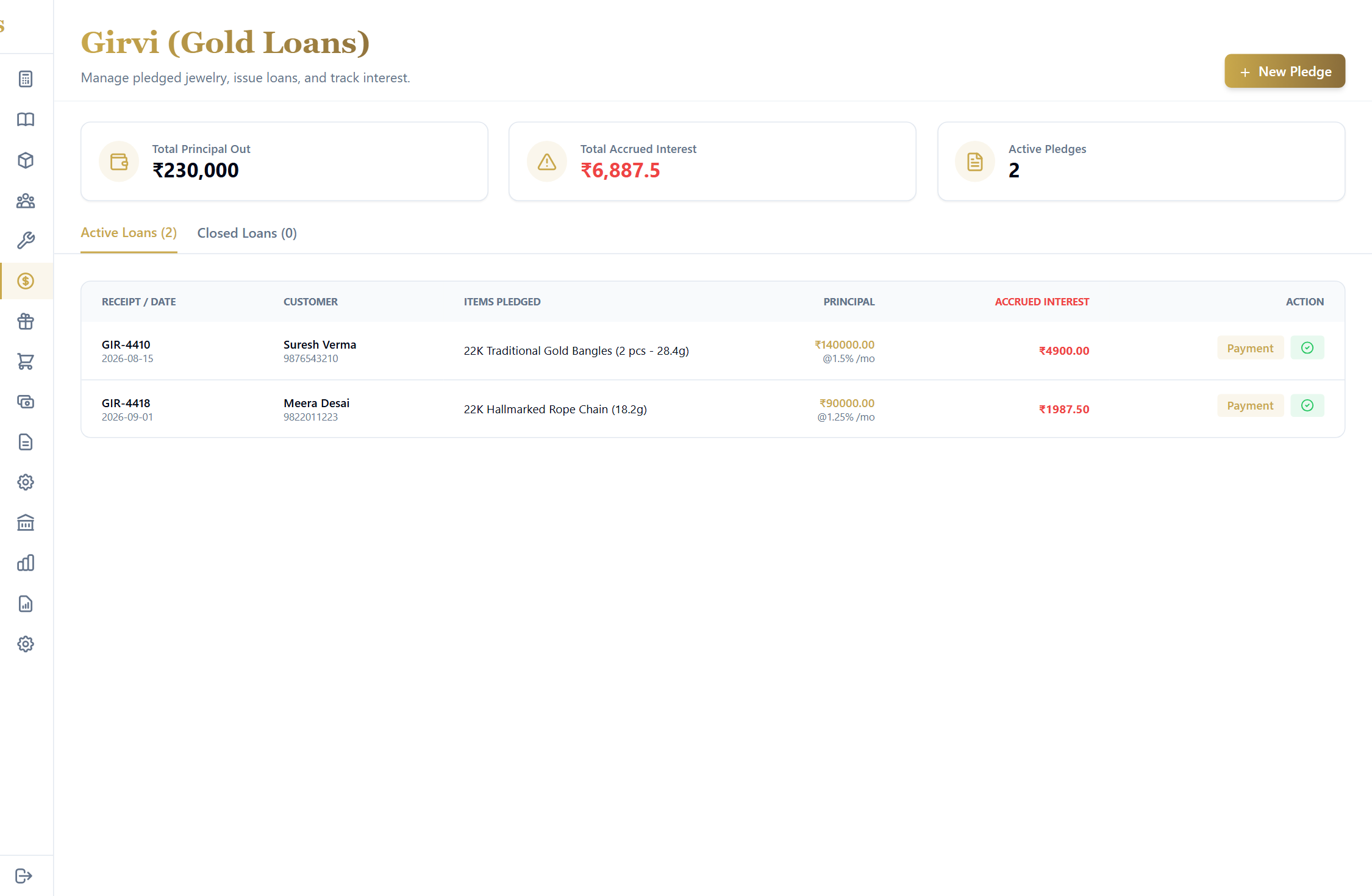Open the inventory box sidebar icon
Image resolution: width=1372 pixels, height=896 pixels.
[26, 160]
